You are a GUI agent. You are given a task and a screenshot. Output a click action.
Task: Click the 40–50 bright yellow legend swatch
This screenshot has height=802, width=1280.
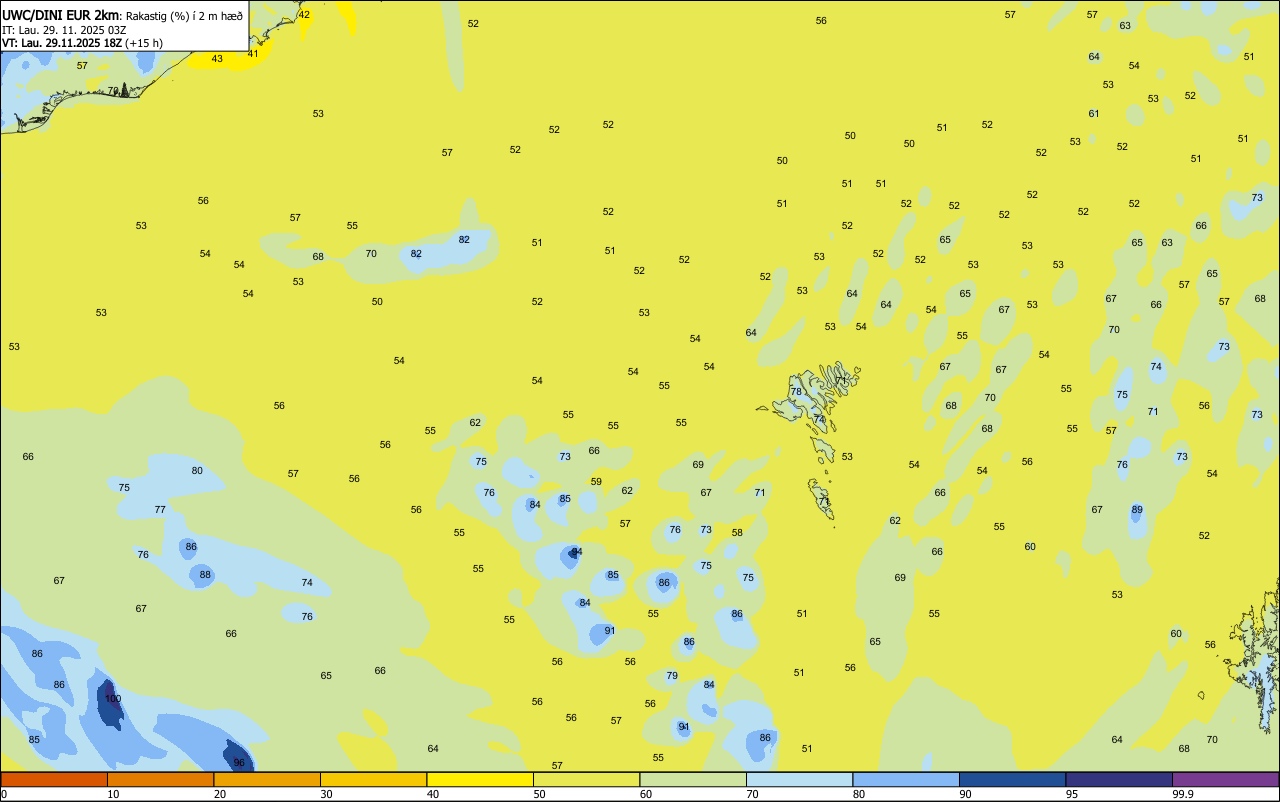tap(480, 779)
